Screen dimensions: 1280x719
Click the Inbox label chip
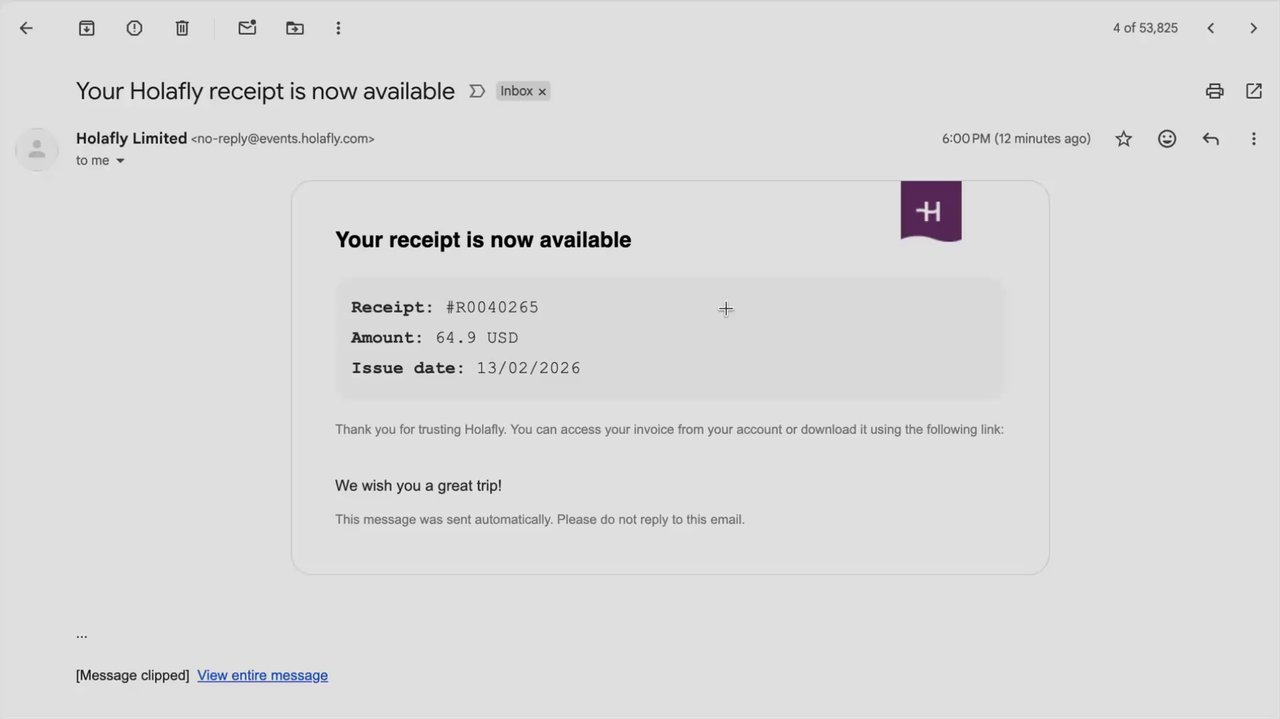(516, 91)
